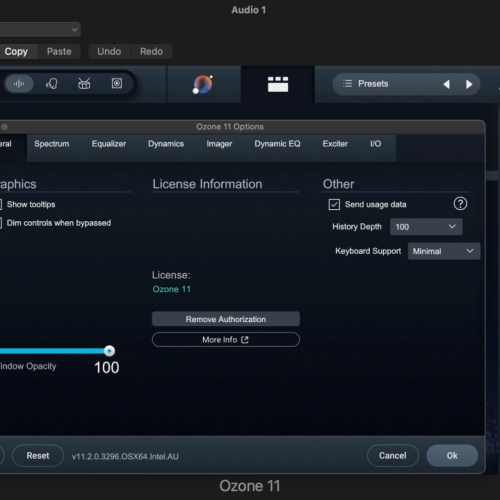Switch to the Dynamics tab

(166, 144)
